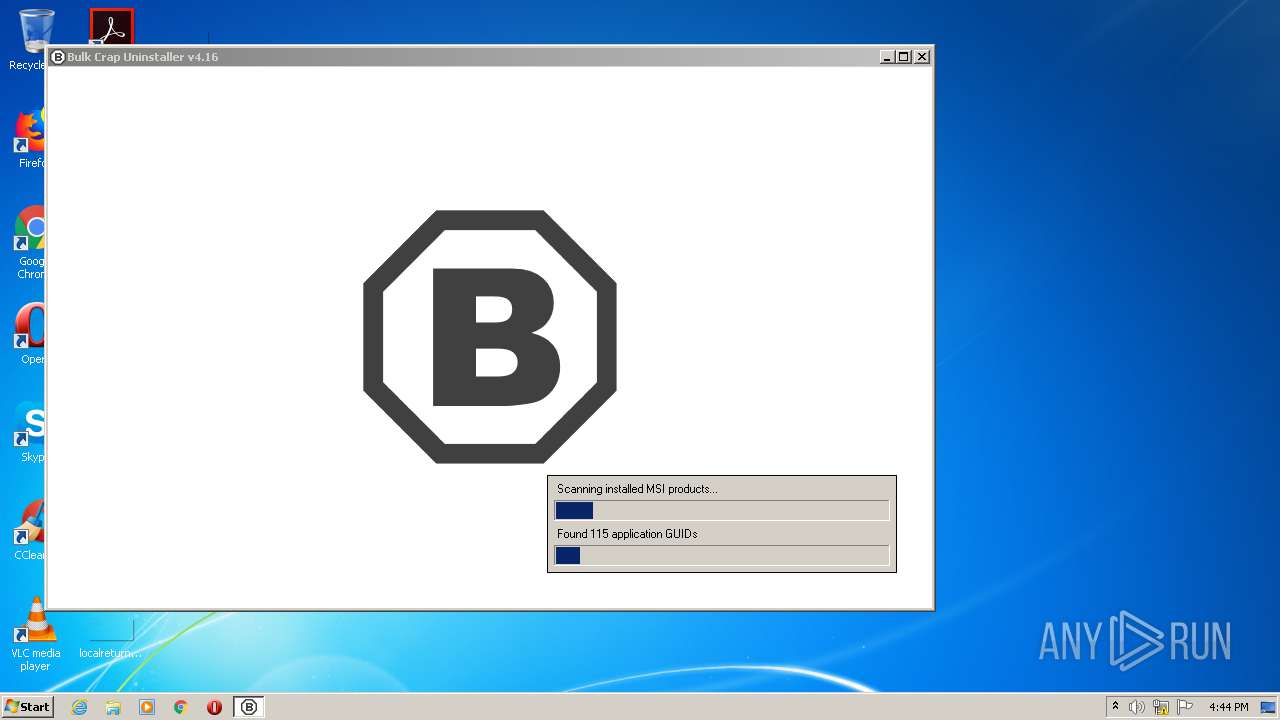The height and width of the screenshot is (720, 1280).
Task: Select Bulk Crap Uninstaller taskbar button
Action: click(249, 707)
